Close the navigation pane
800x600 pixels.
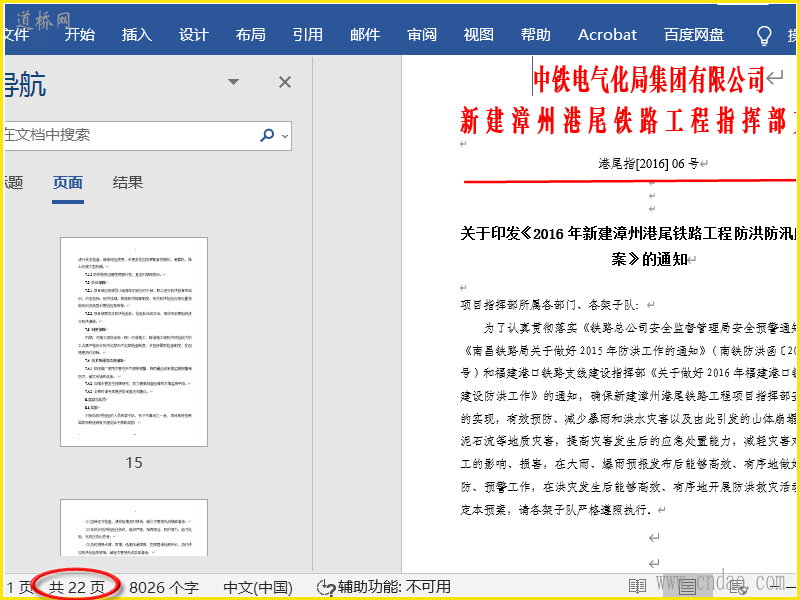(285, 82)
